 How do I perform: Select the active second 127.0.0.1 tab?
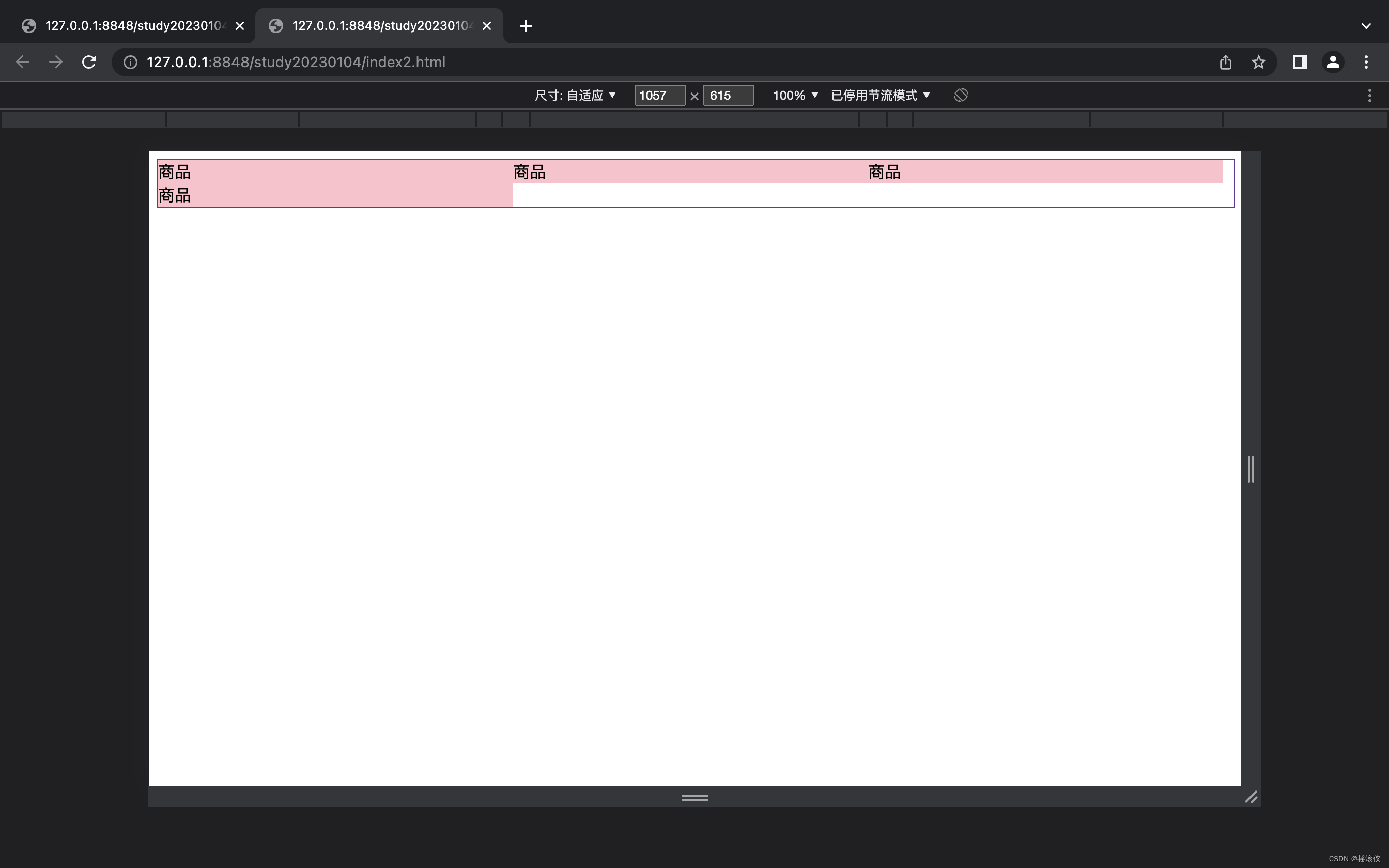pos(379,26)
